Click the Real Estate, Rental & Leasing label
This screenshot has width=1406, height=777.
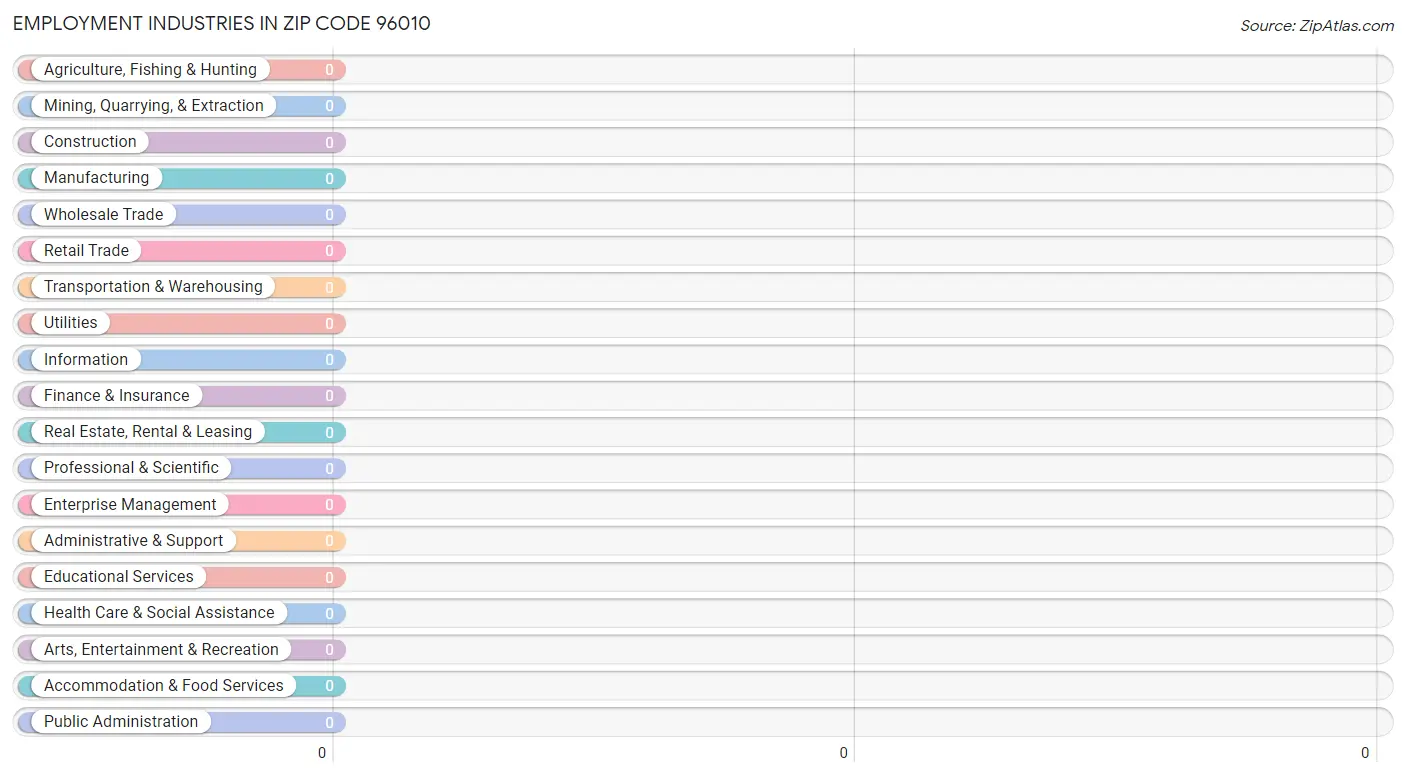[148, 432]
